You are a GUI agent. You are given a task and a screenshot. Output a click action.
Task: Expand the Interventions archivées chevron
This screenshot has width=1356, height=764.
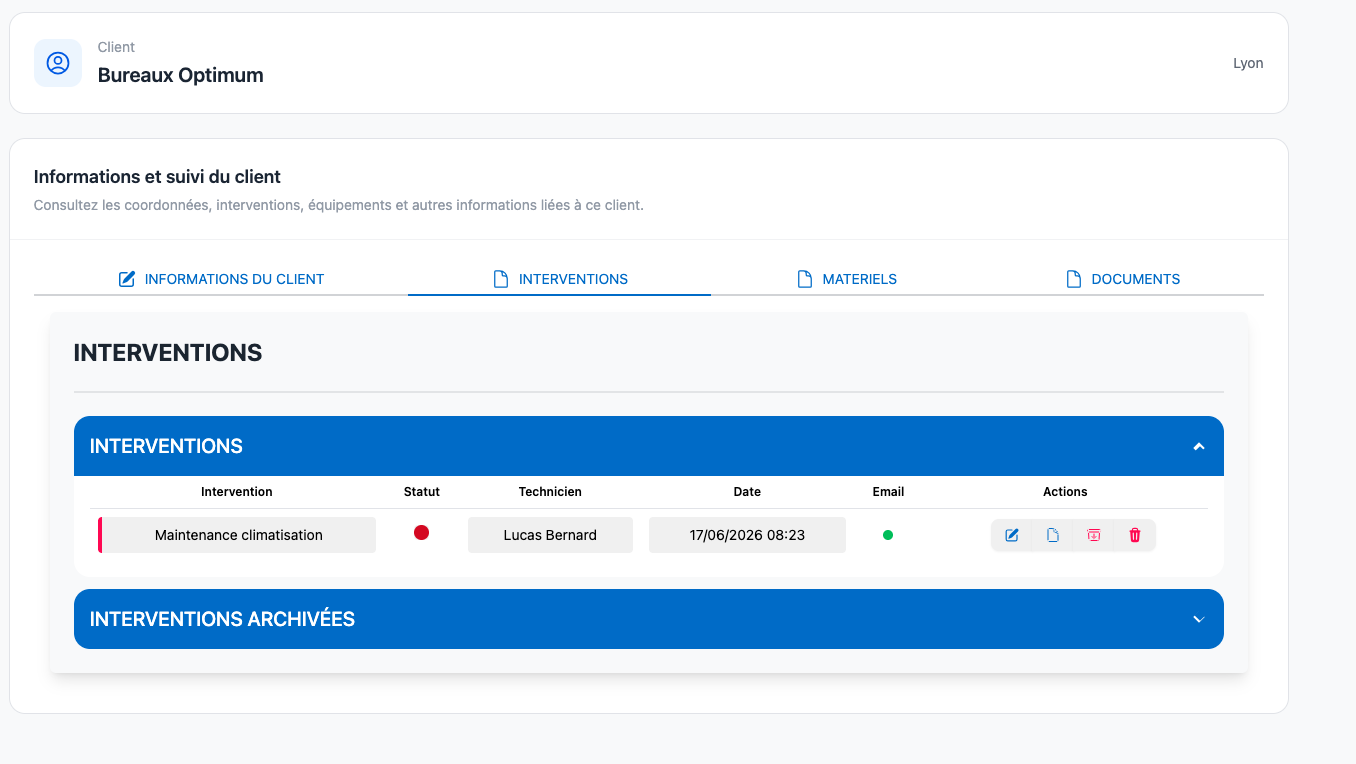point(1199,619)
